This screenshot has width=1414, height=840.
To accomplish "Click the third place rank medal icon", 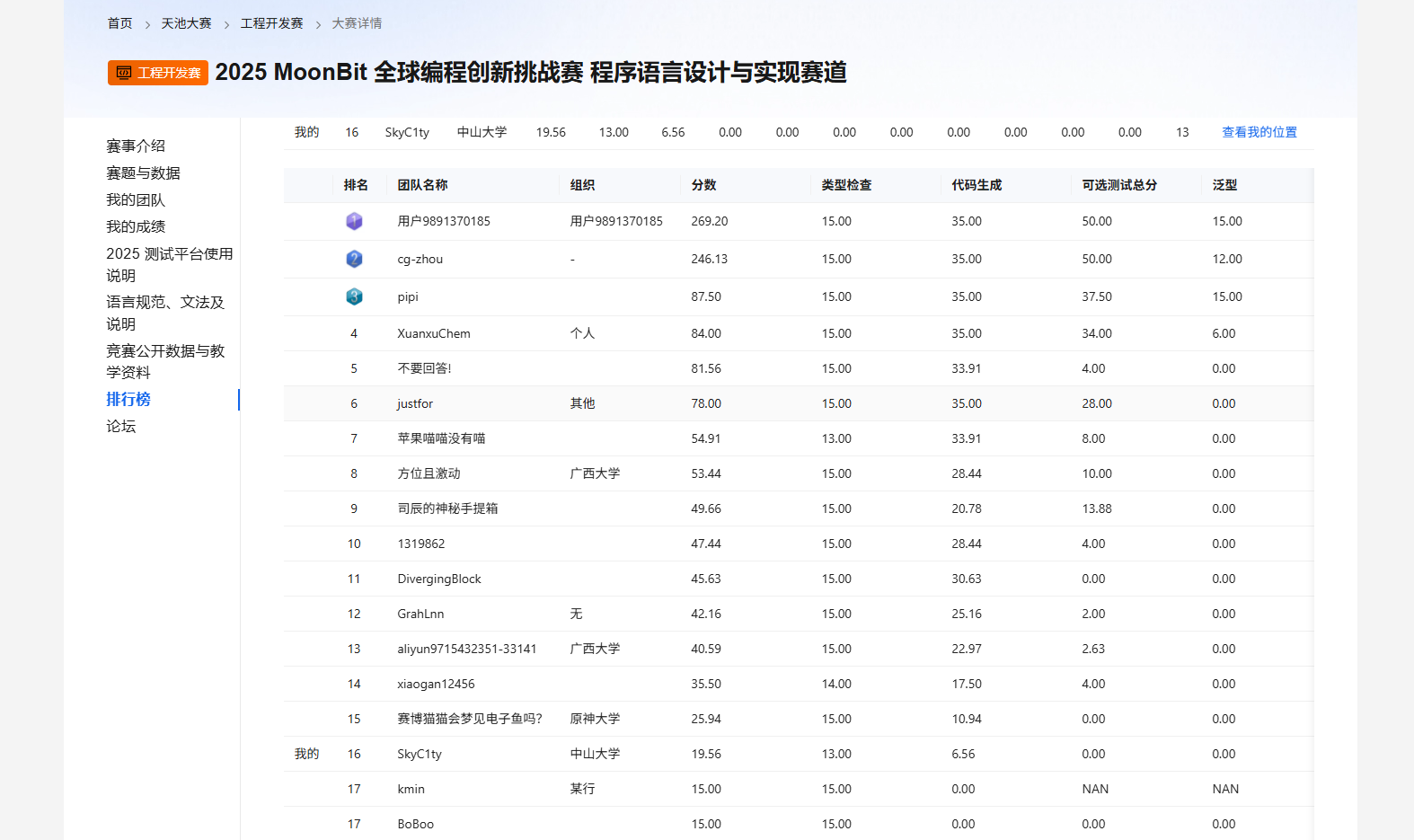I will tap(354, 296).
